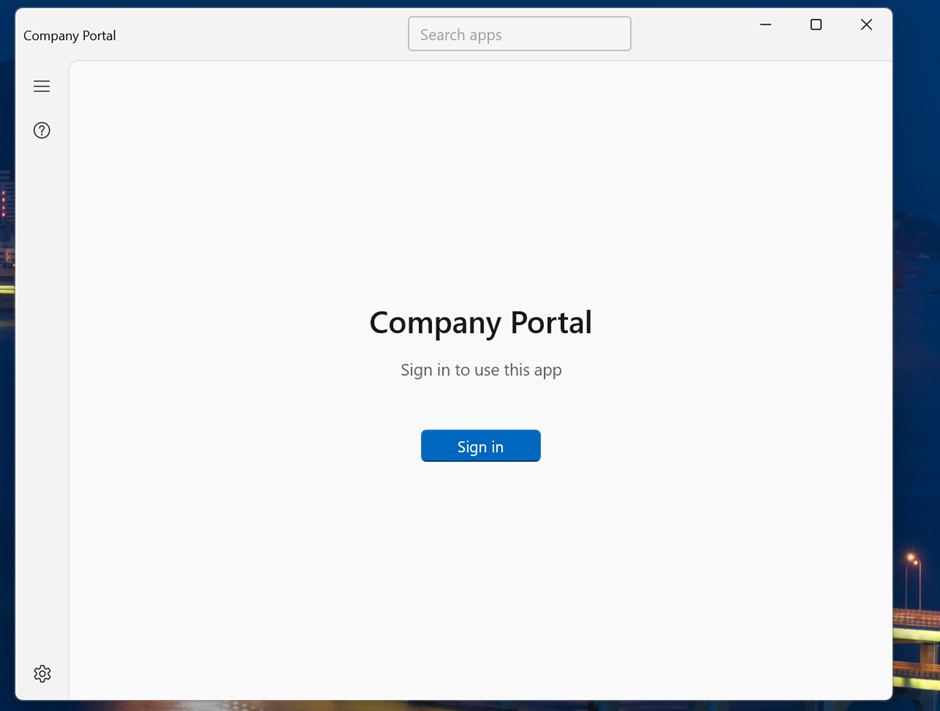Click desktop wallpaper right of the window
Image resolution: width=940 pixels, height=711 pixels.
tap(917, 300)
